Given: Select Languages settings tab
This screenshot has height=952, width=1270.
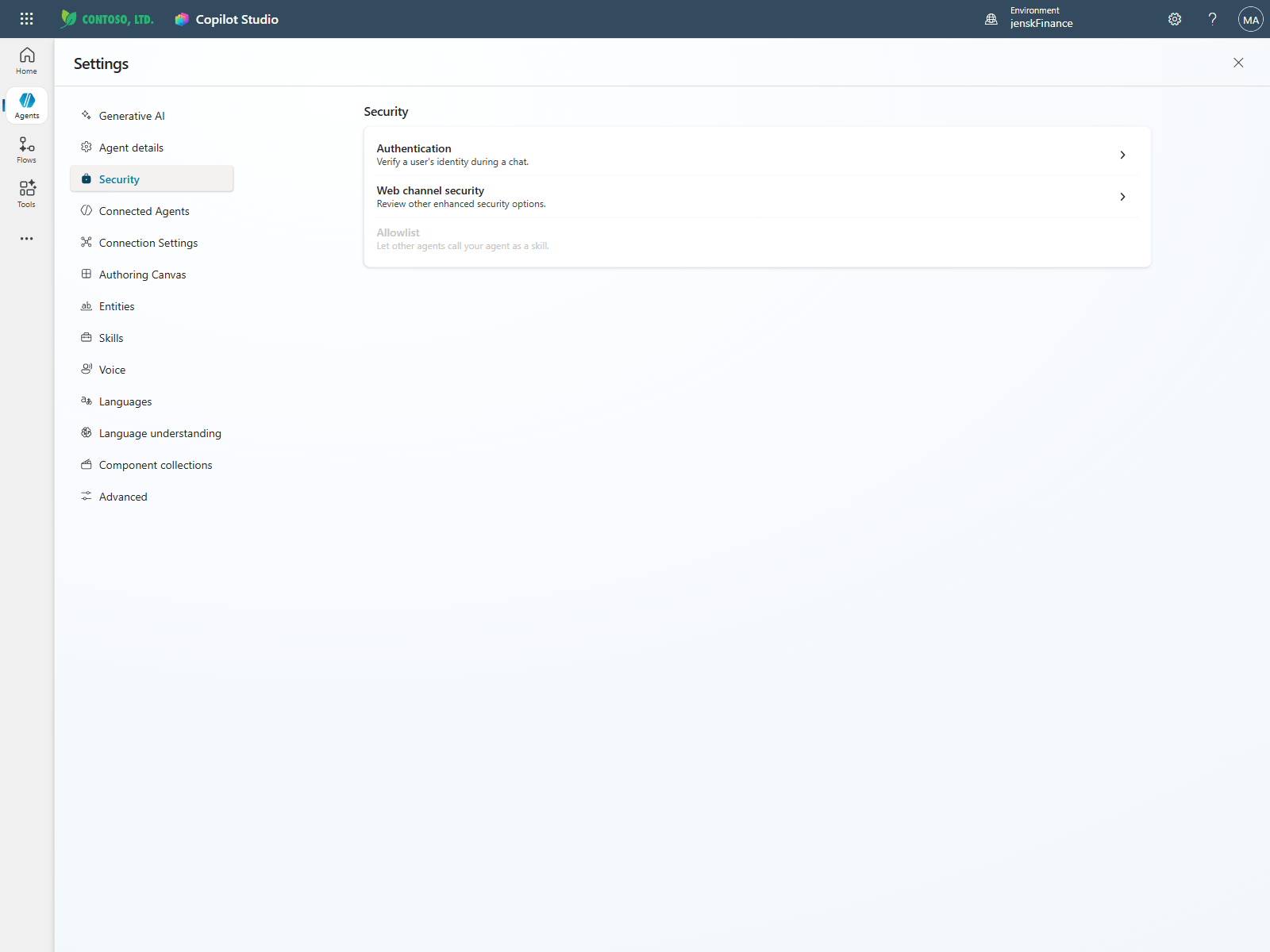Looking at the screenshot, I should pyautogui.click(x=152, y=401).
